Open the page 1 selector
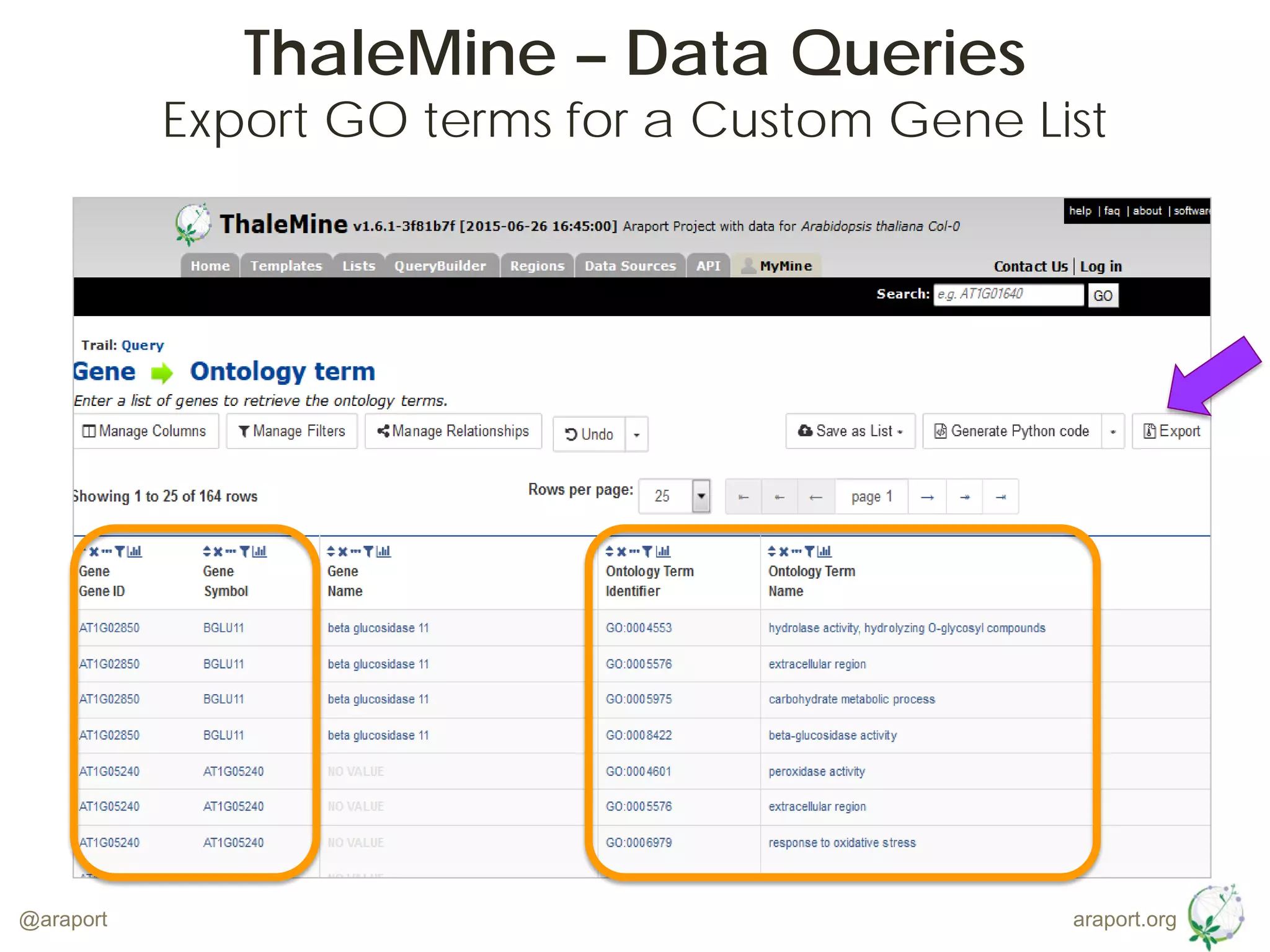This screenshot has width=1270, height=952. pos(871,497)
